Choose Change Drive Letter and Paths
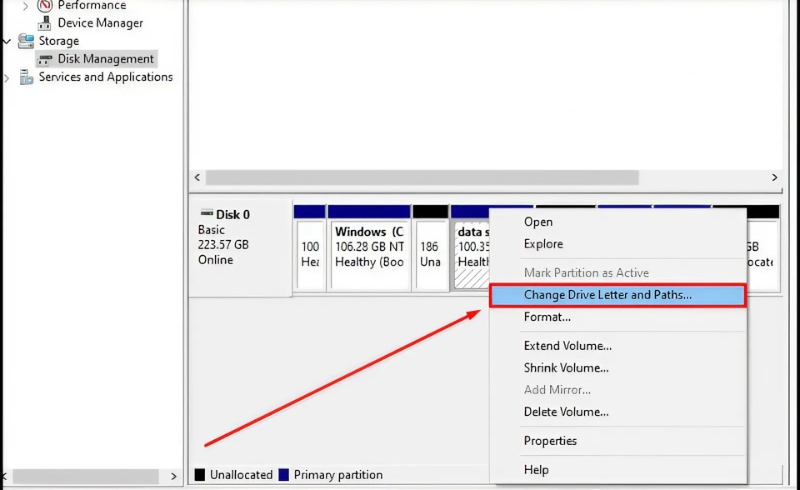800x490 pixels. point(618,295)
